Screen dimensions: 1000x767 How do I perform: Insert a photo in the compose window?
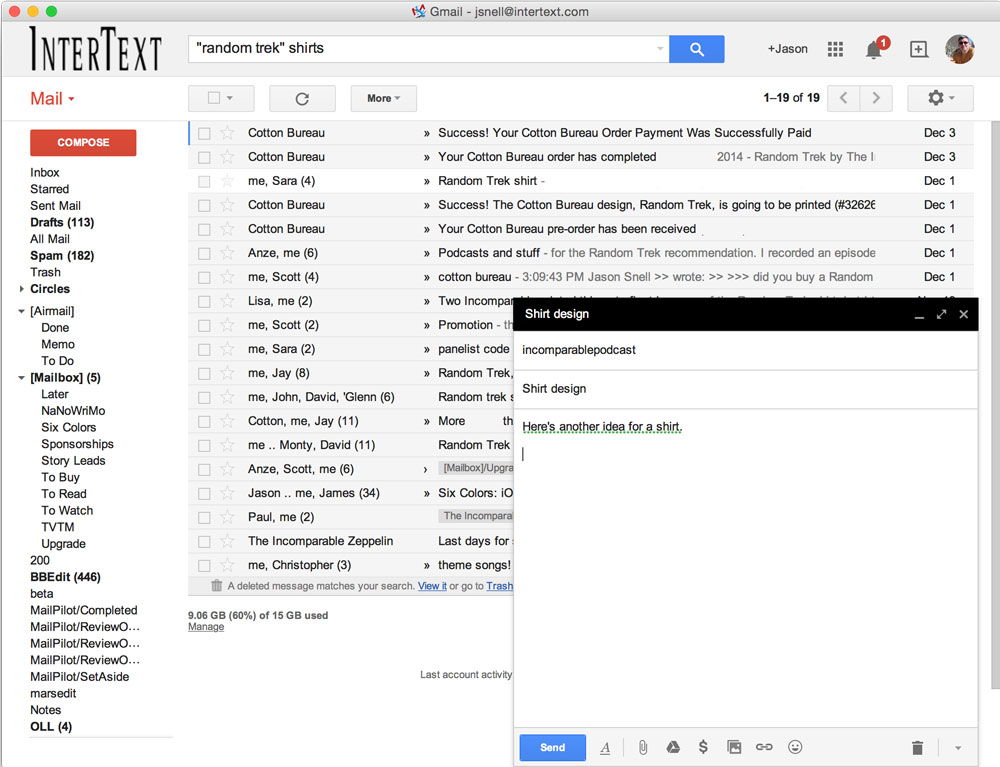tap(734, 747)
